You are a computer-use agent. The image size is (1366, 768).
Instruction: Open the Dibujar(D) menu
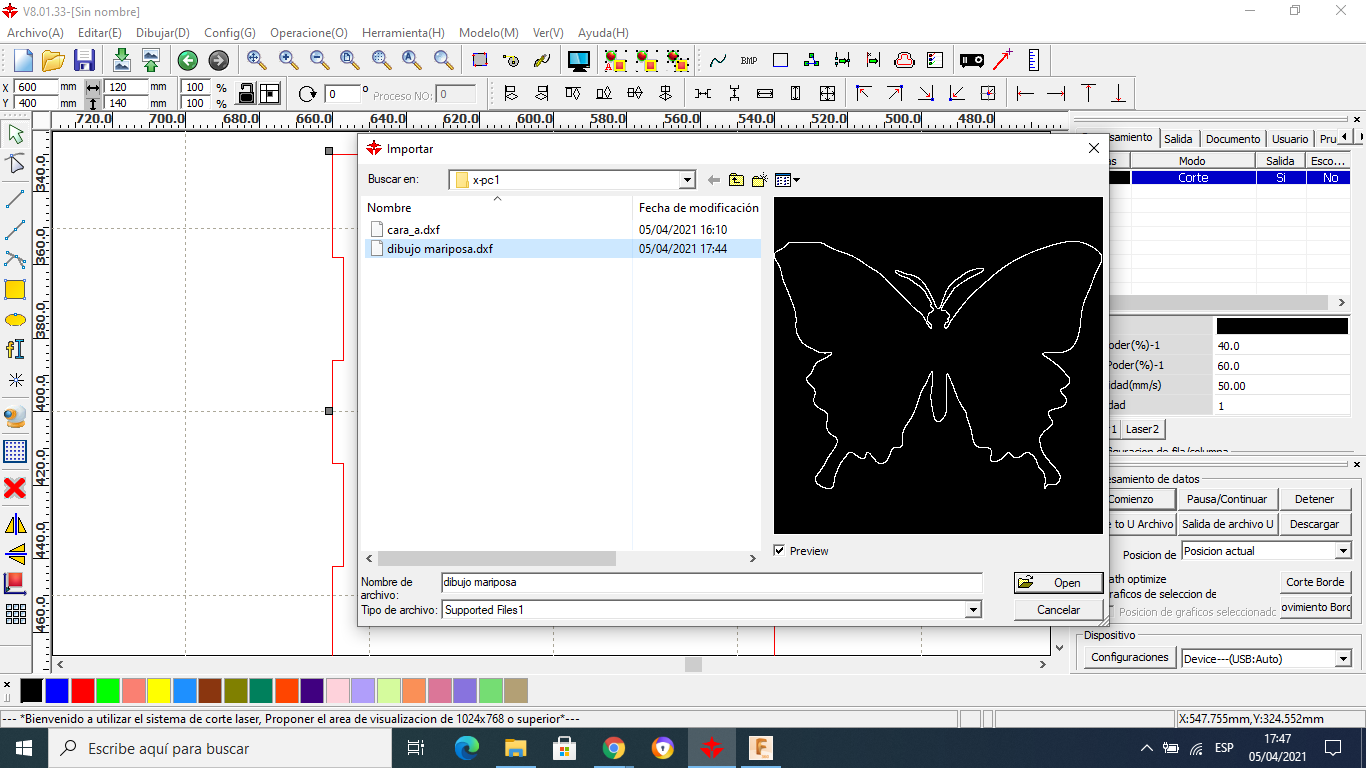point(163,33)
